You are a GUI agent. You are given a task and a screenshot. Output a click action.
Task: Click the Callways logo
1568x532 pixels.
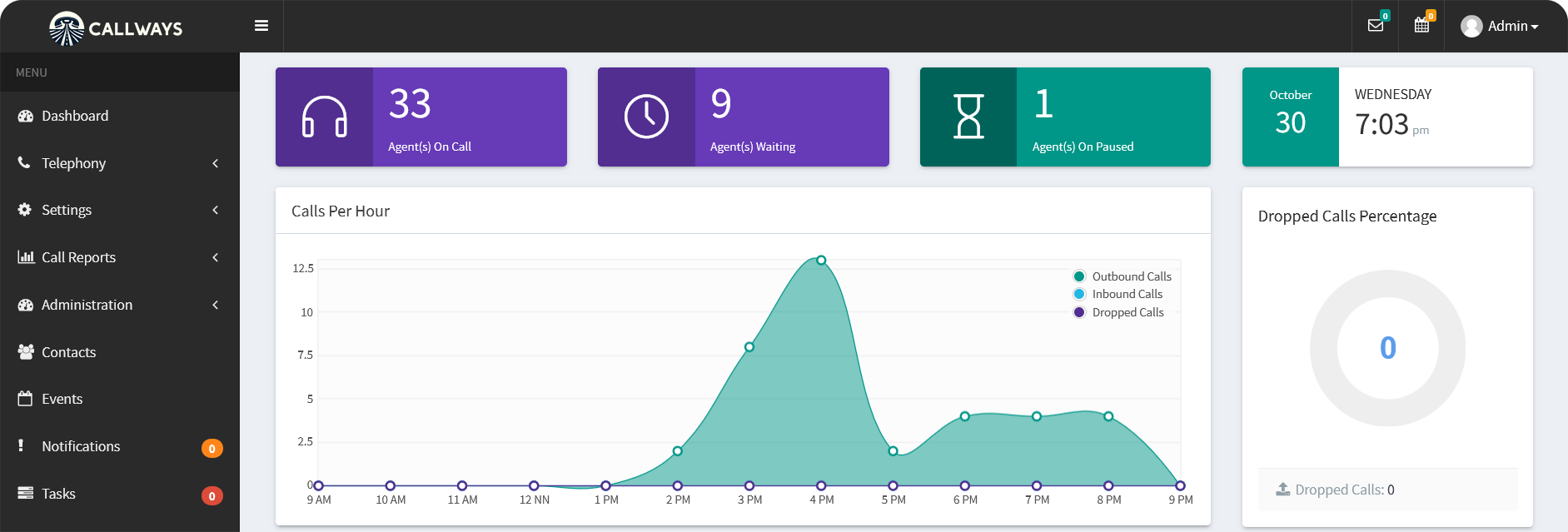pyautogui.click(x=116, y=27)
